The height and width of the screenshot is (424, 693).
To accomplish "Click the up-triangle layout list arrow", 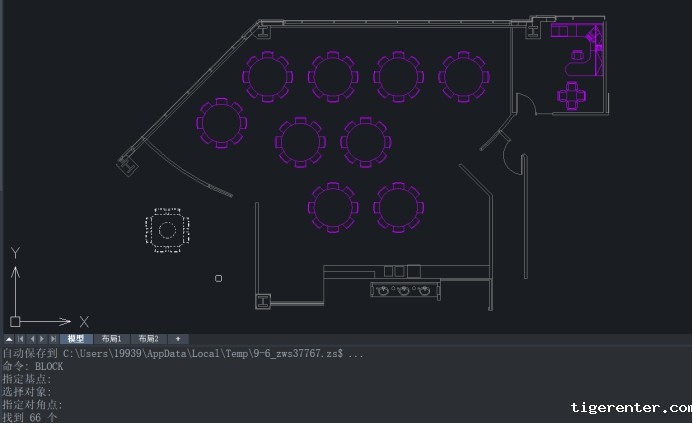I will (x=9, y=339).
